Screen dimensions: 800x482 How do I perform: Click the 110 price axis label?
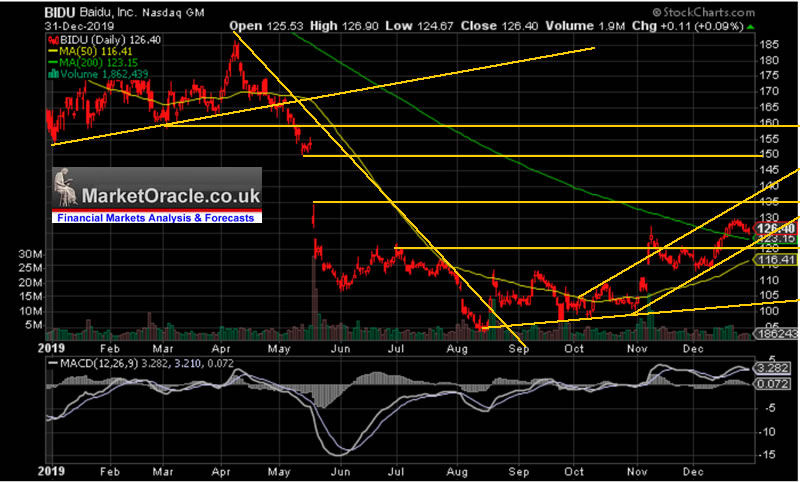coord(768,281)
